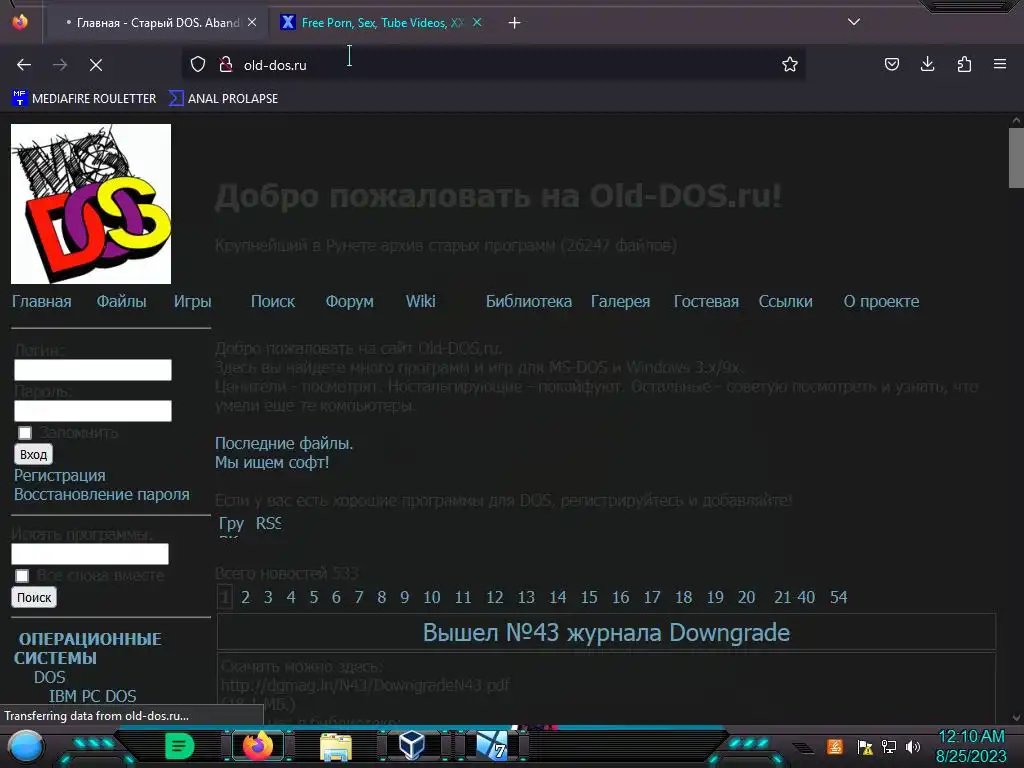Open the 'DOS' category link
Image resolution: width=1024 pixels, height=768 pixels.
click(50, 677)
